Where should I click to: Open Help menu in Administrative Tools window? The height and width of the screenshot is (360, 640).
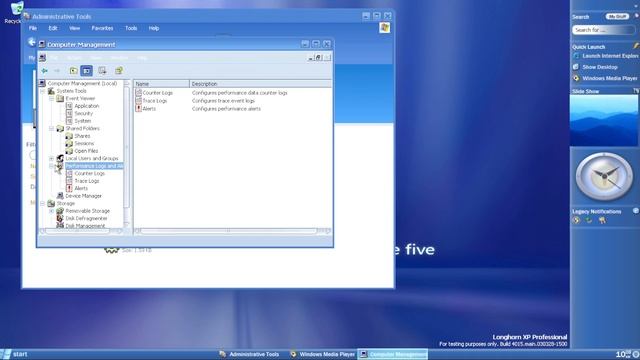coord(154,28)
